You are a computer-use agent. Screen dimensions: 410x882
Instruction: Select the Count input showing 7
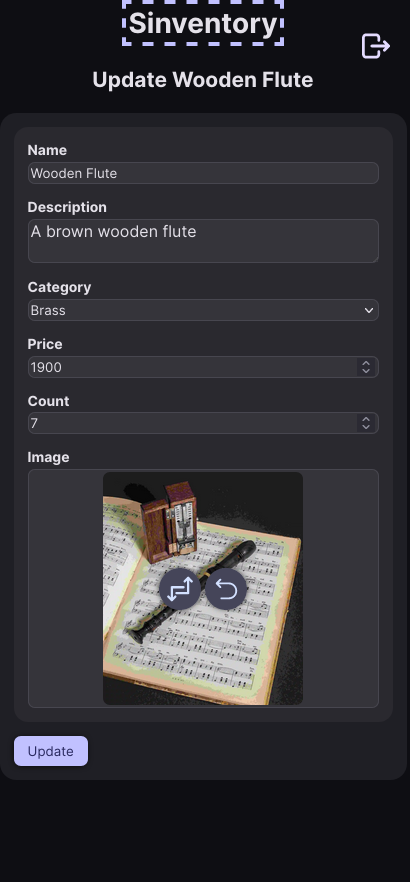193,423
